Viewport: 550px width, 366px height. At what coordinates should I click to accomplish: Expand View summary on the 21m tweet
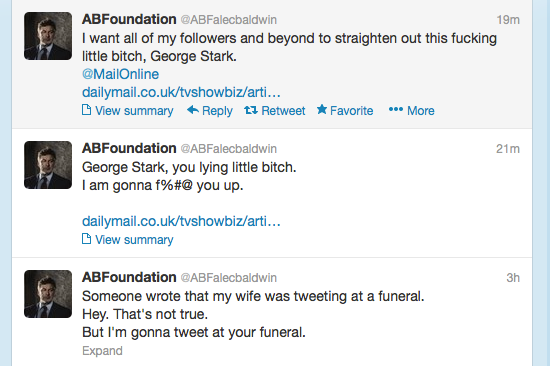coord(134,240)
